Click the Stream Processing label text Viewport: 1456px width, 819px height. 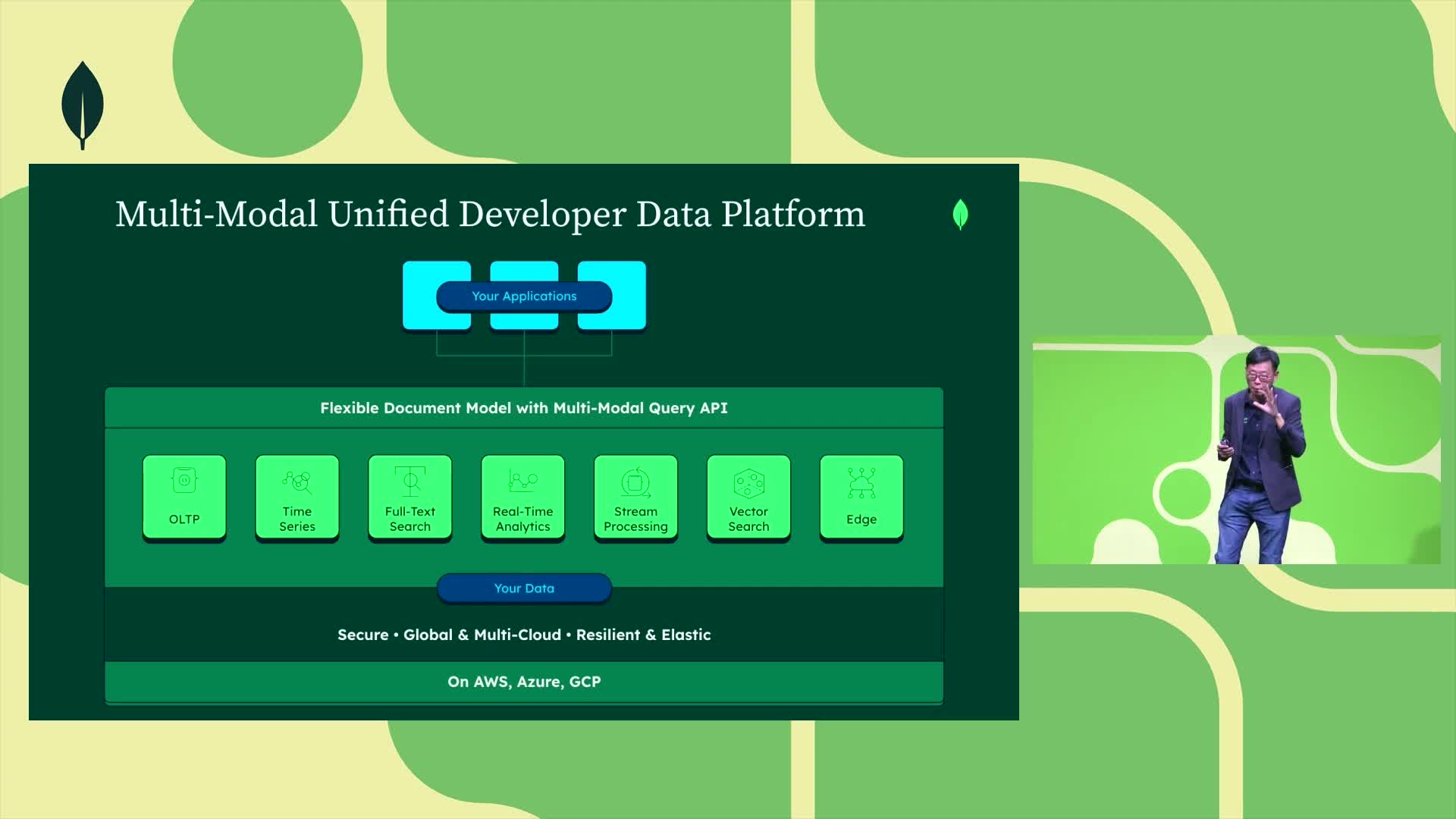tap(635, 519)
